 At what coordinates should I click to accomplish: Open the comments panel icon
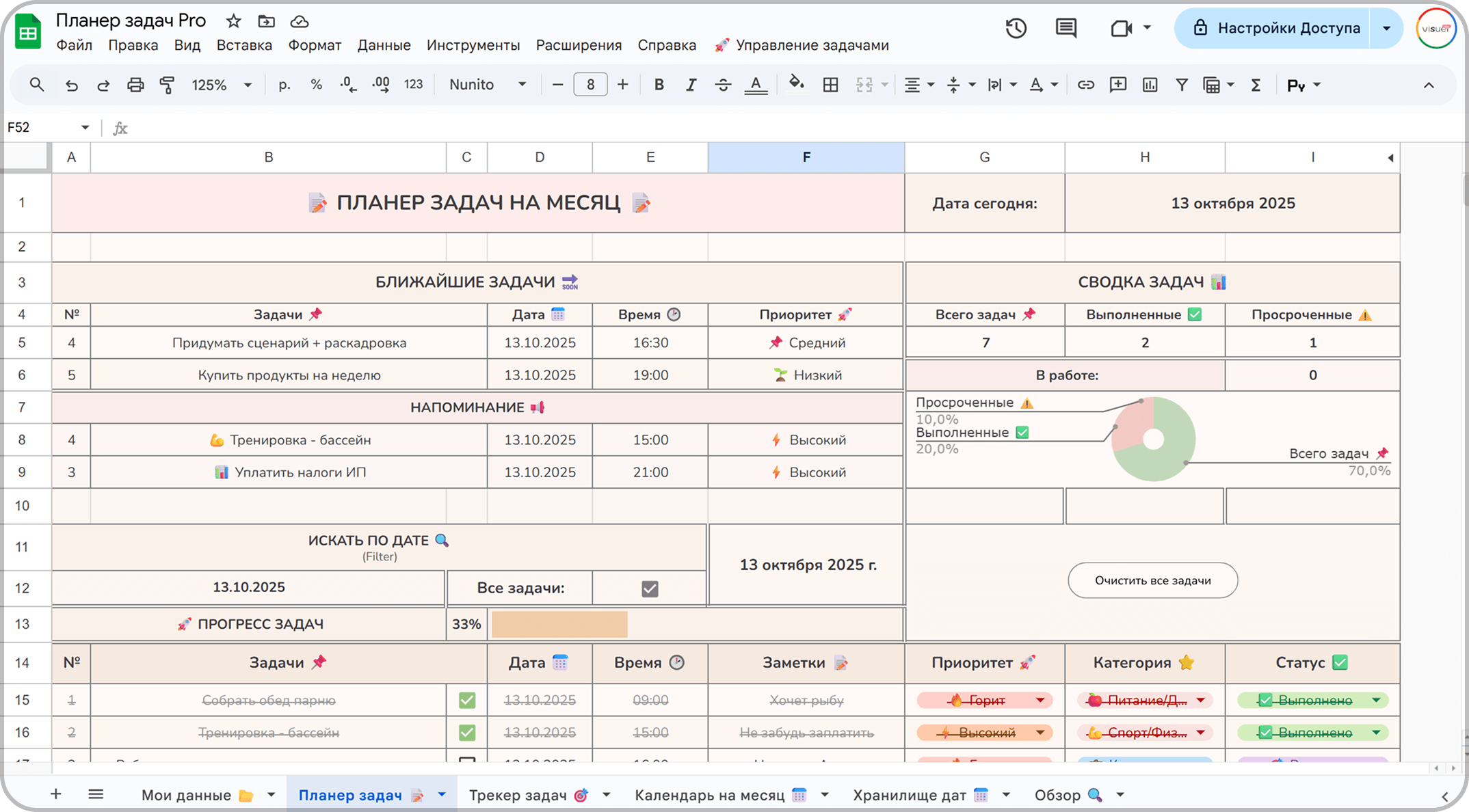coord(1066,28)
